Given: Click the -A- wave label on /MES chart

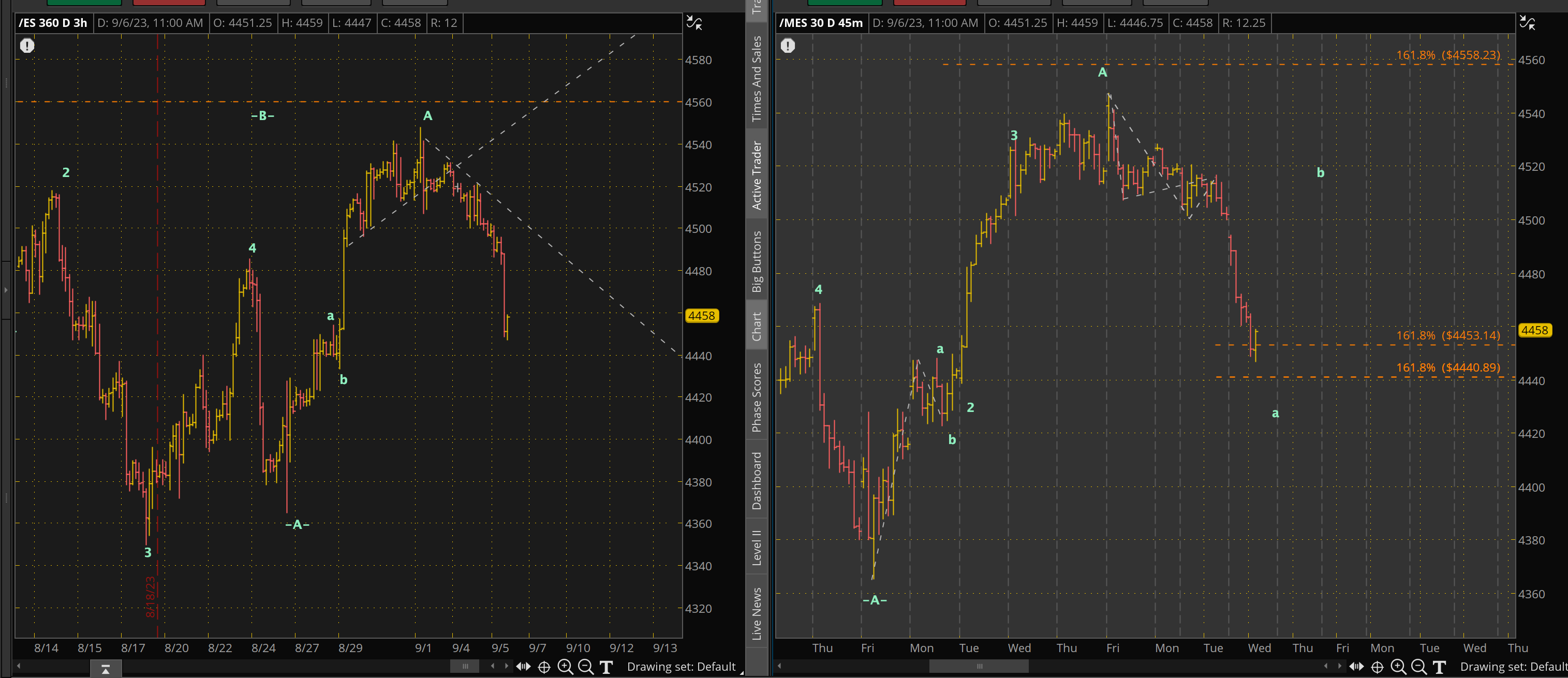Looking at the screenshot, I should point(875,600).
